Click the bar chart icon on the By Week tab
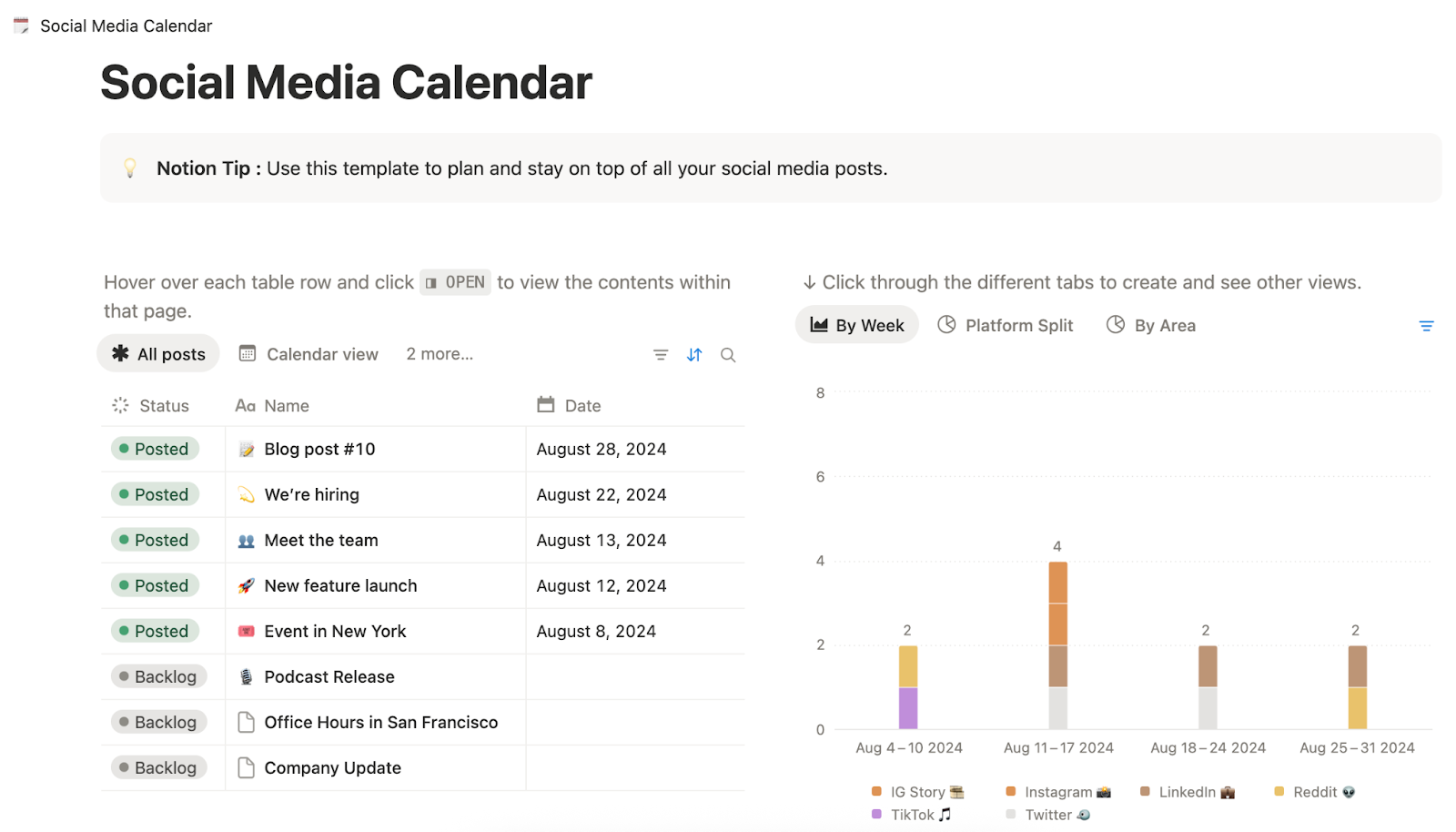 click(x=818, y=324)
